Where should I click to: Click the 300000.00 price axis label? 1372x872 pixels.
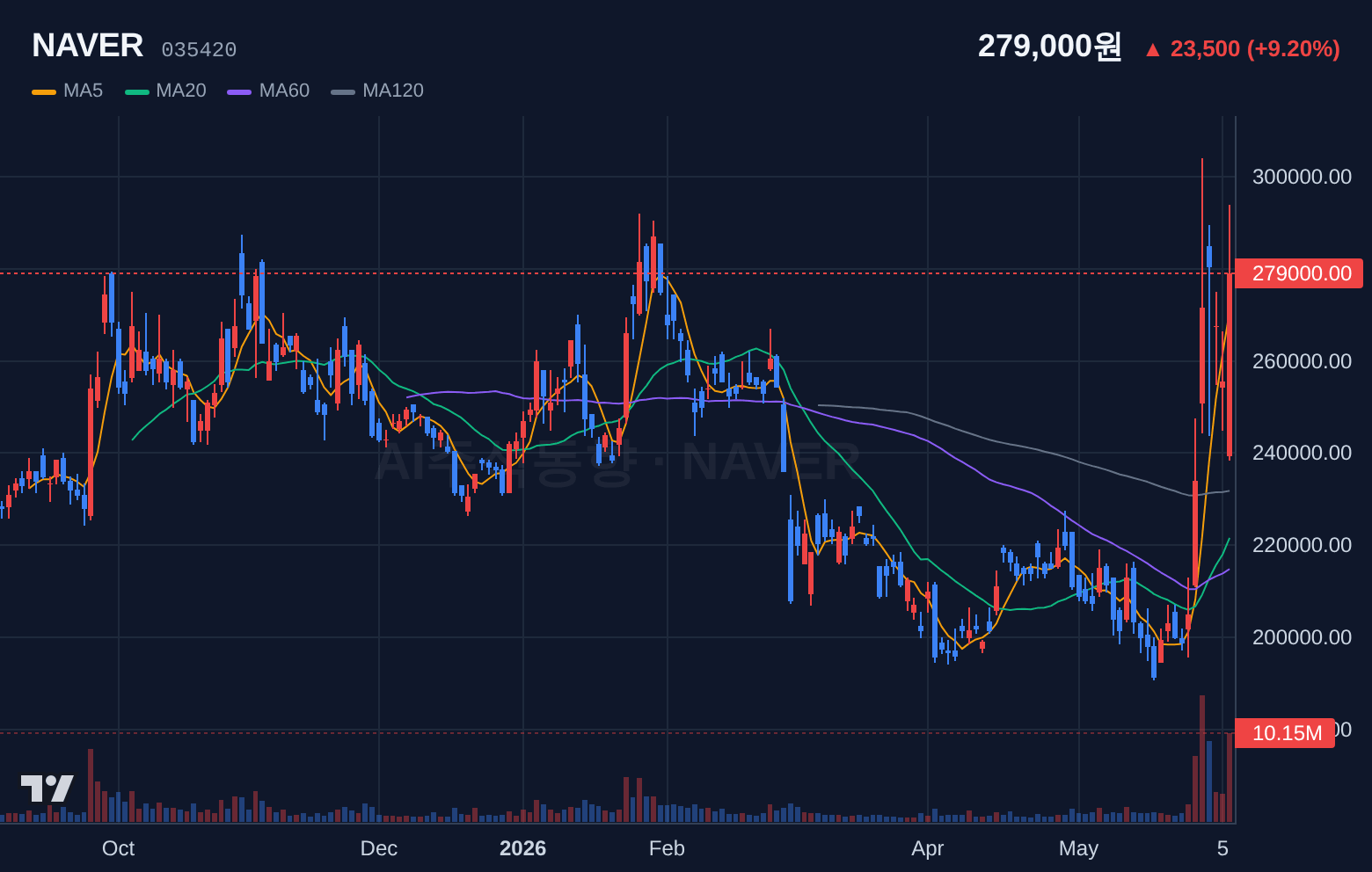pos(1302,177)
